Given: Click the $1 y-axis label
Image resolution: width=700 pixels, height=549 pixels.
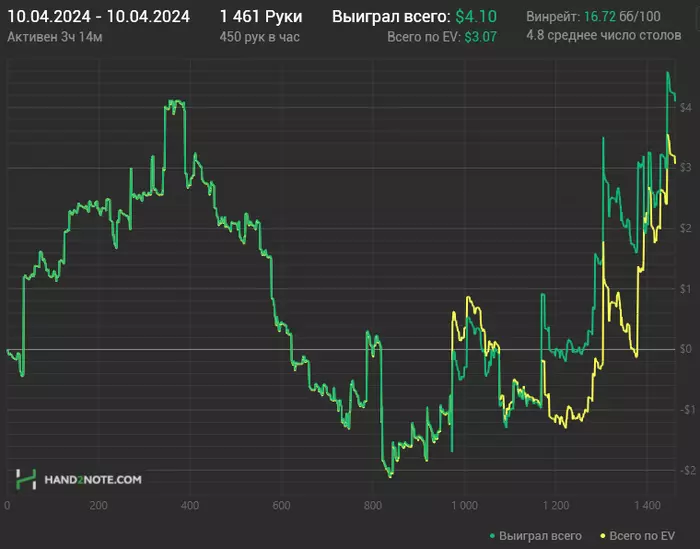Looking at the screenshot, I should [686, 289].
